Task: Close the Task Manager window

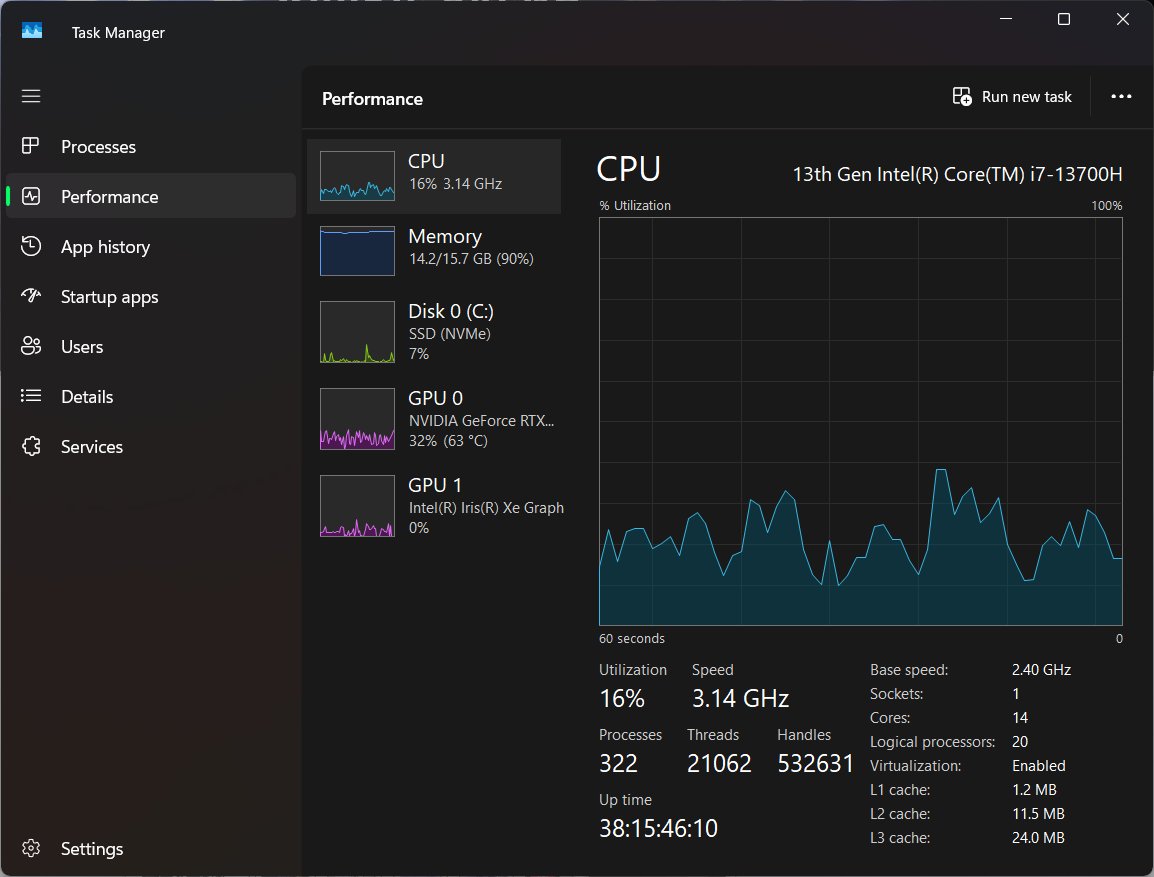Action: point(1122,19)
